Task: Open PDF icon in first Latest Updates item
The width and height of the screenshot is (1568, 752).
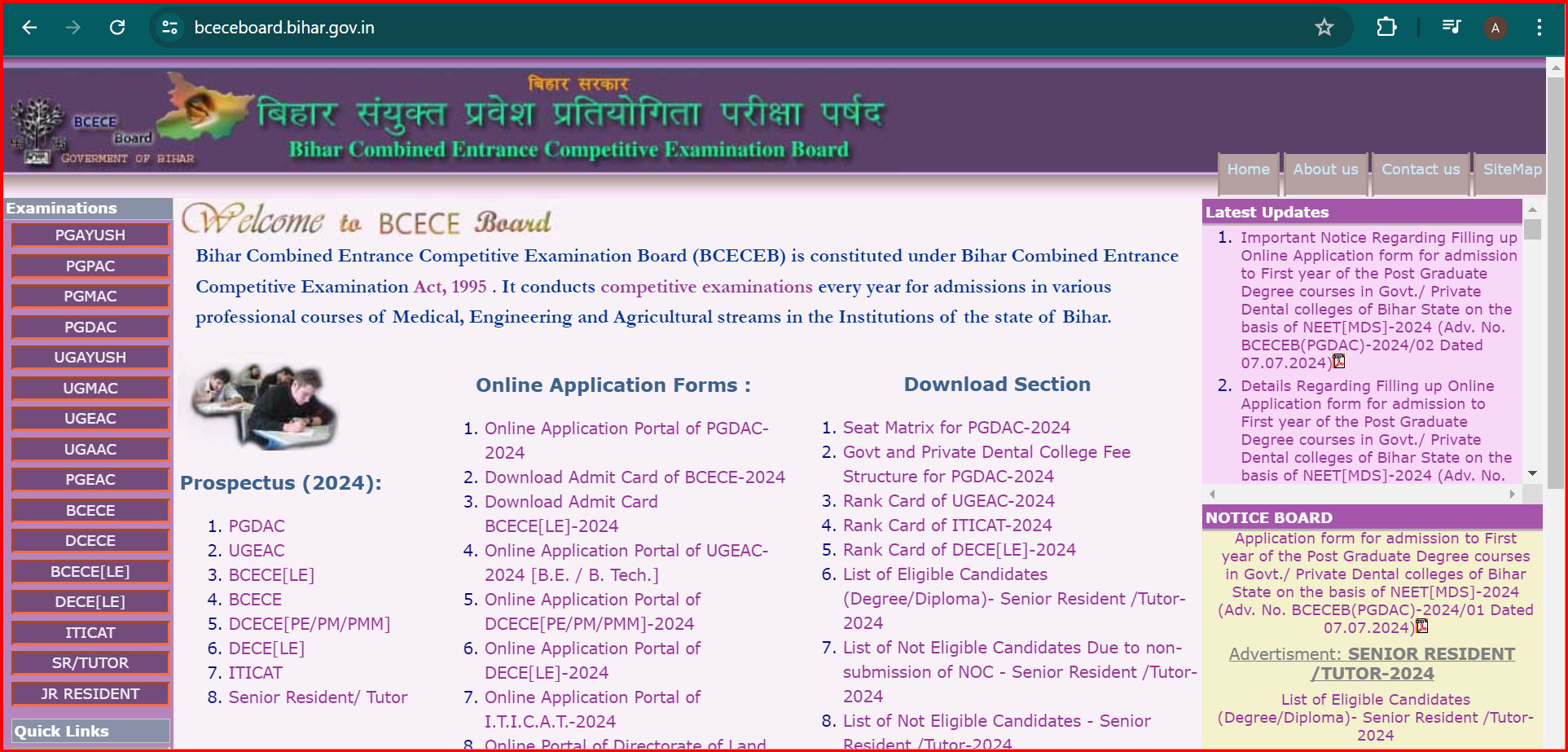Action: (1339, 362)
